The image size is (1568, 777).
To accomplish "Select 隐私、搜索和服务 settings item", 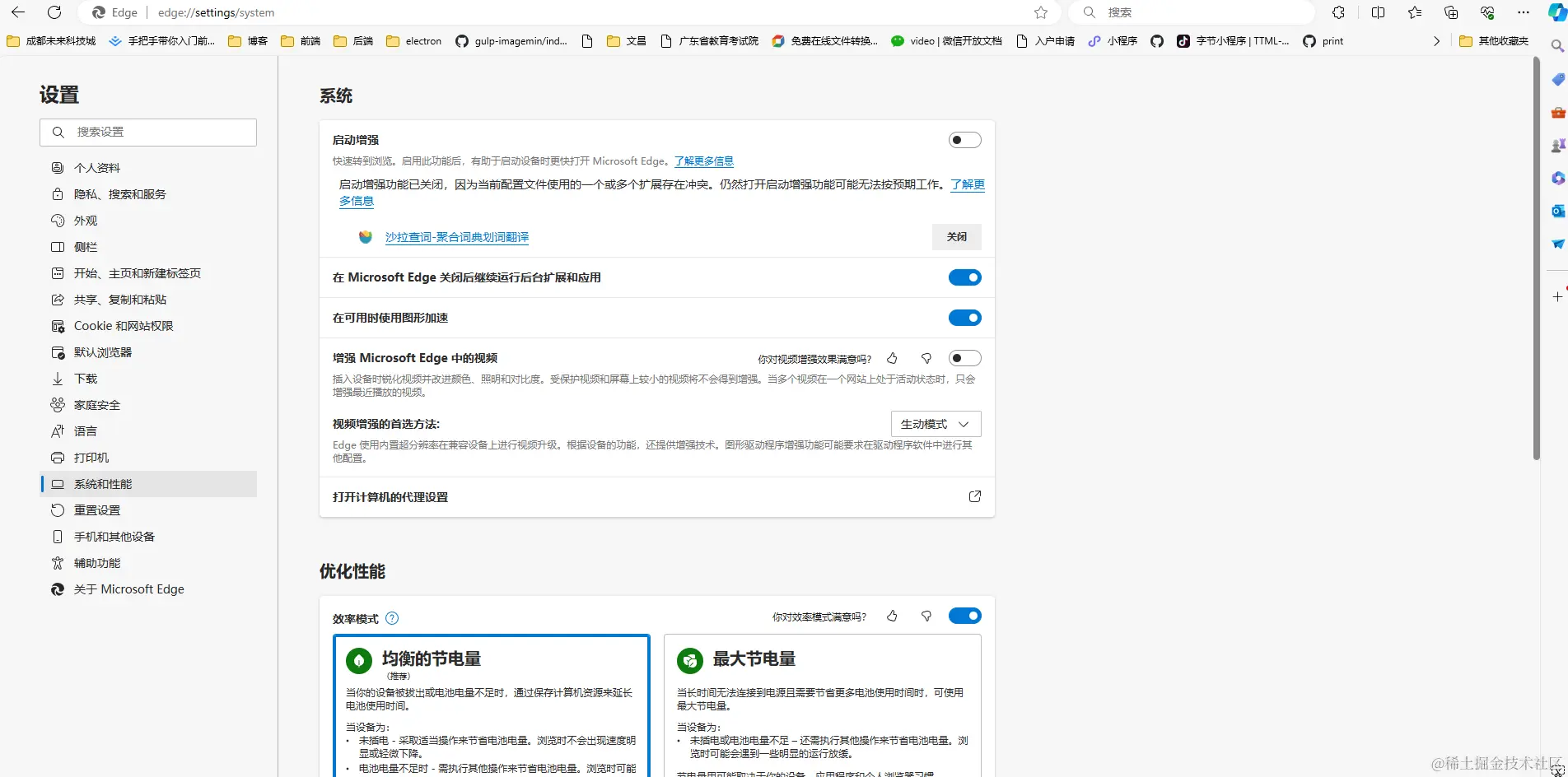I will click(148, 194).
